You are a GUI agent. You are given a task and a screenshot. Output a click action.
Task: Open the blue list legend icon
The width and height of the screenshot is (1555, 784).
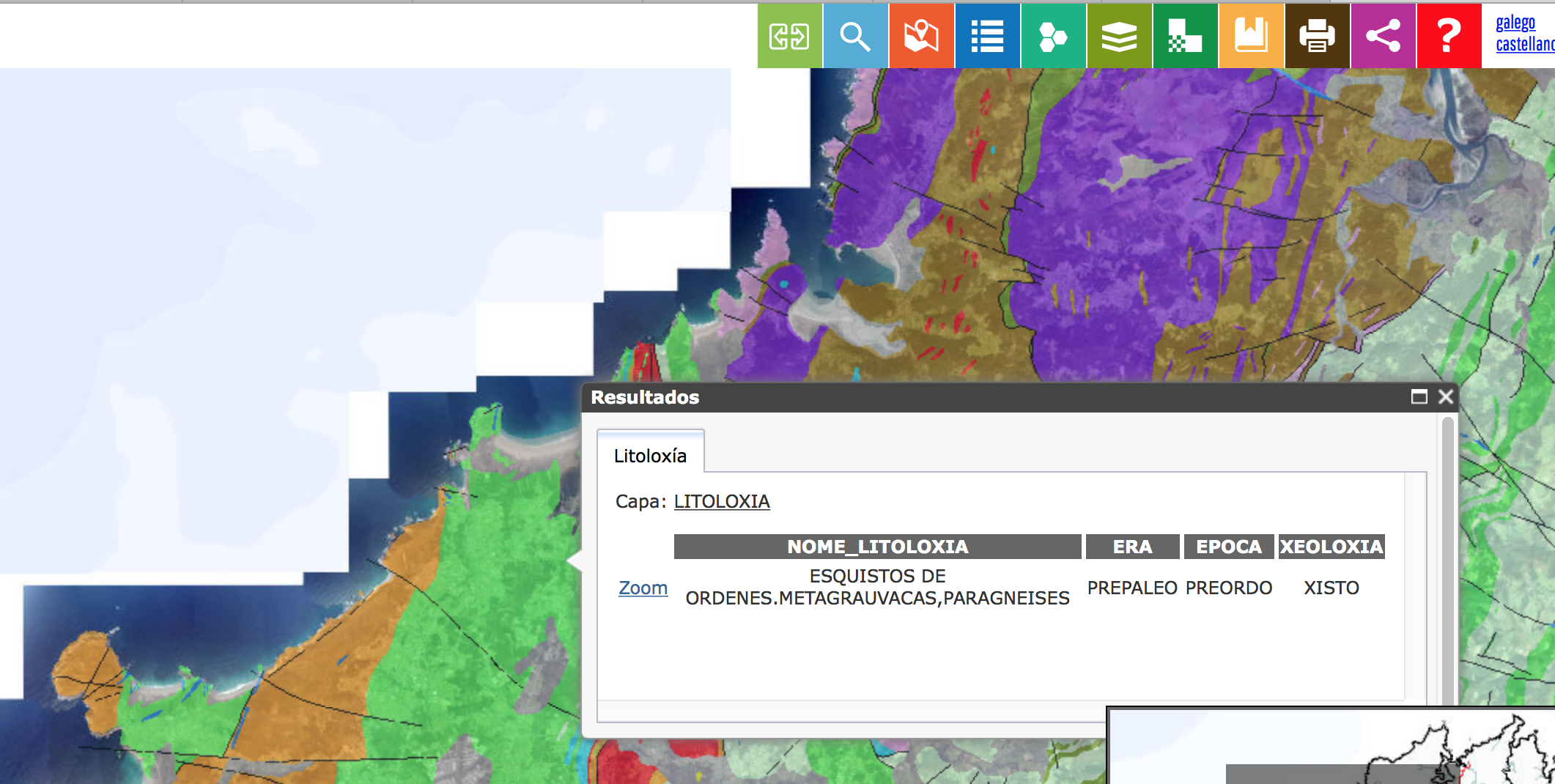pyautogui.click(x=987, y=36)
